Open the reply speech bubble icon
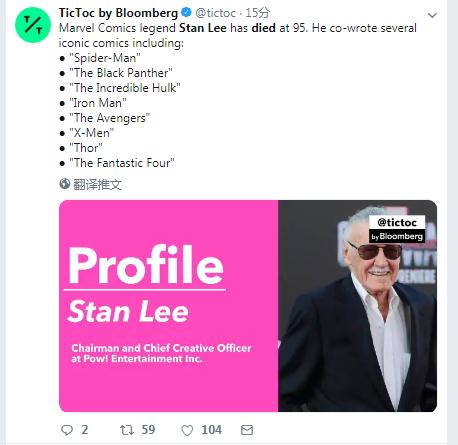This screenshot has height=445, width=458. [67, 430]
